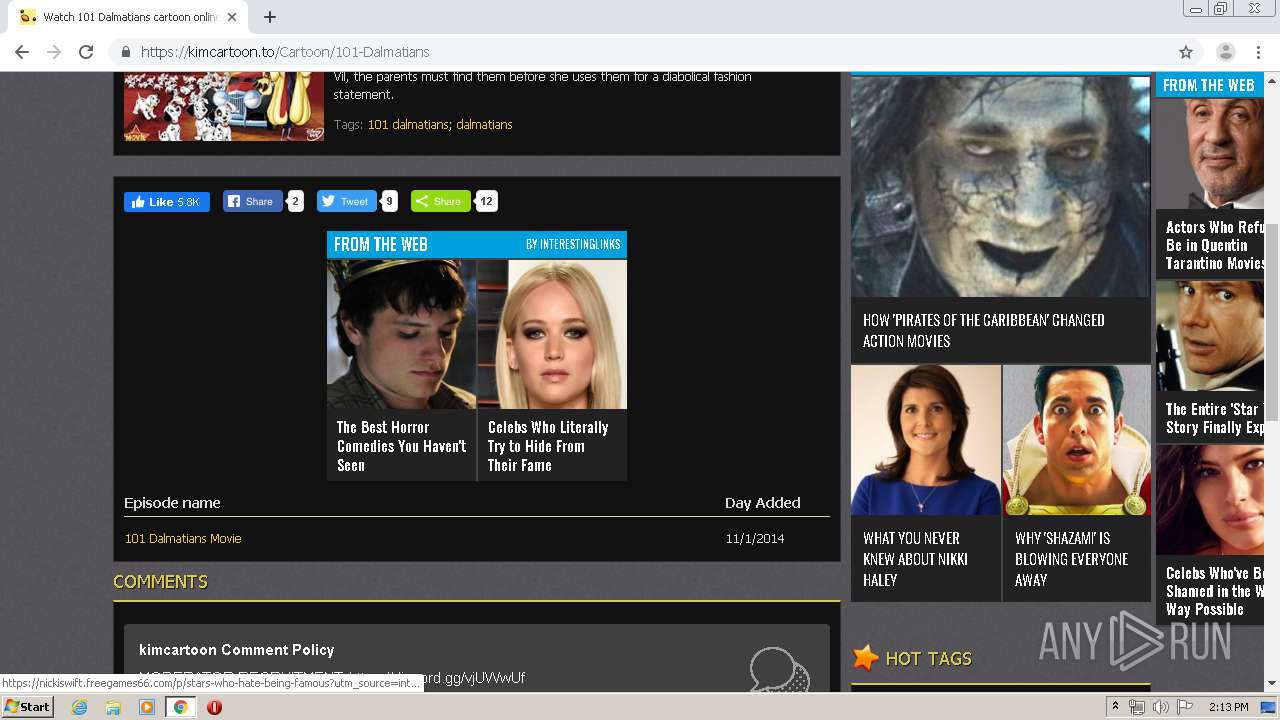Image resolution: width=1280 pixels, height=720 pixels.
Task: Click the red Opera taskbar icon
Action: pos(214,707)
